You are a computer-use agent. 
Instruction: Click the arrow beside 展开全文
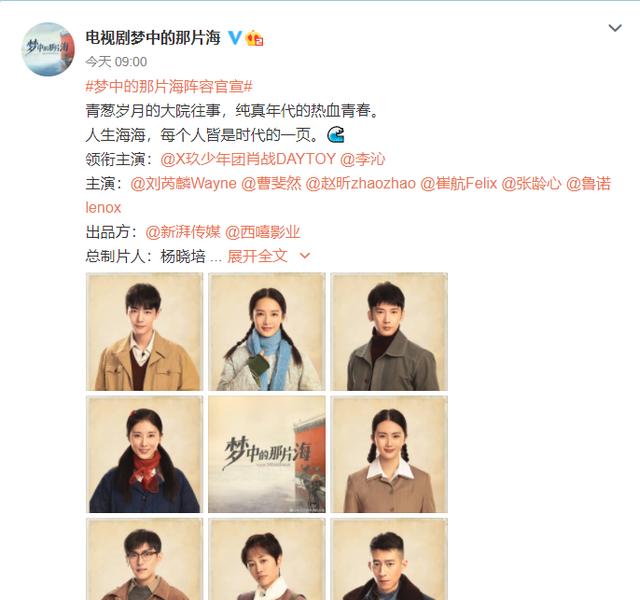tap(304, 256)
